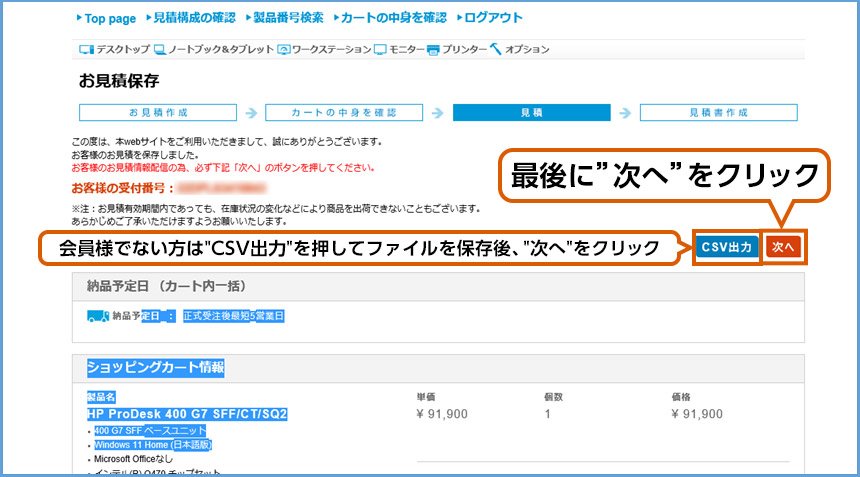The image size is (860, 477).
Task: Click Windows 11 Home (日本語版) item
Action: [153, 445]
